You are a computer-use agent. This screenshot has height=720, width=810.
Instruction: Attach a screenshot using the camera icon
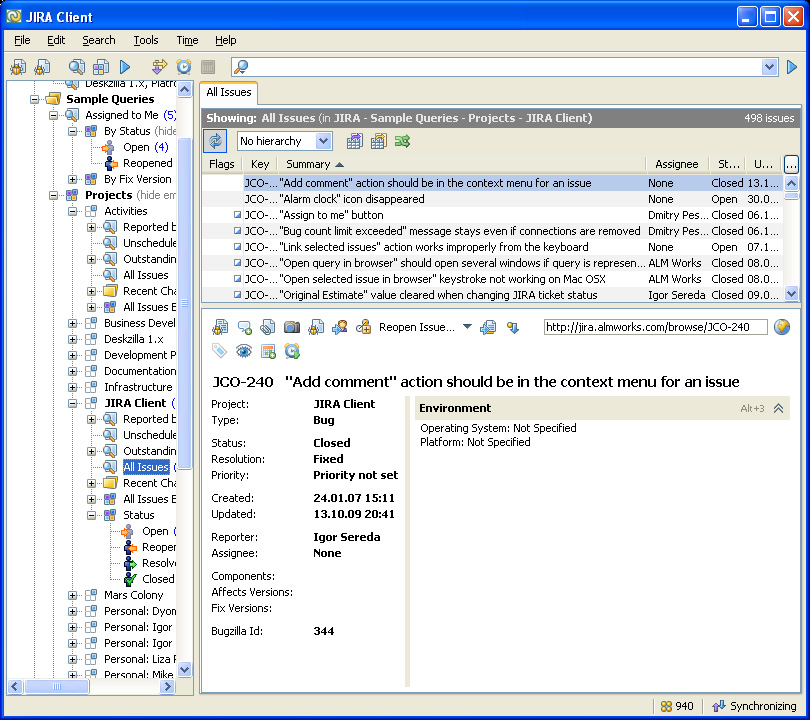pyautogui.click(x=292, y=327)
